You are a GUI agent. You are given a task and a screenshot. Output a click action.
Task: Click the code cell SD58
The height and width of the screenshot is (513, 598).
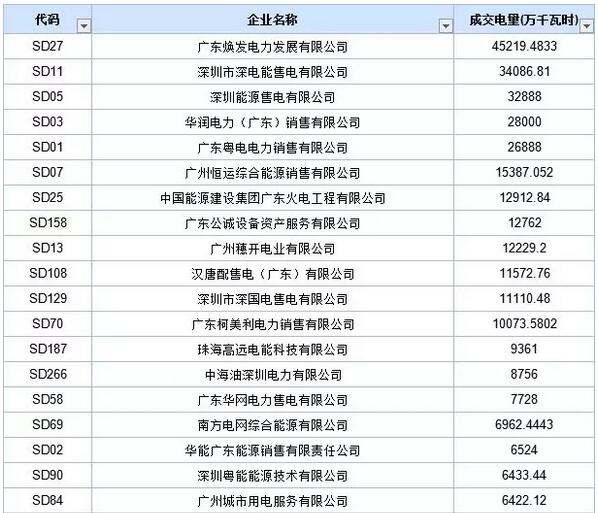[48, 399]
